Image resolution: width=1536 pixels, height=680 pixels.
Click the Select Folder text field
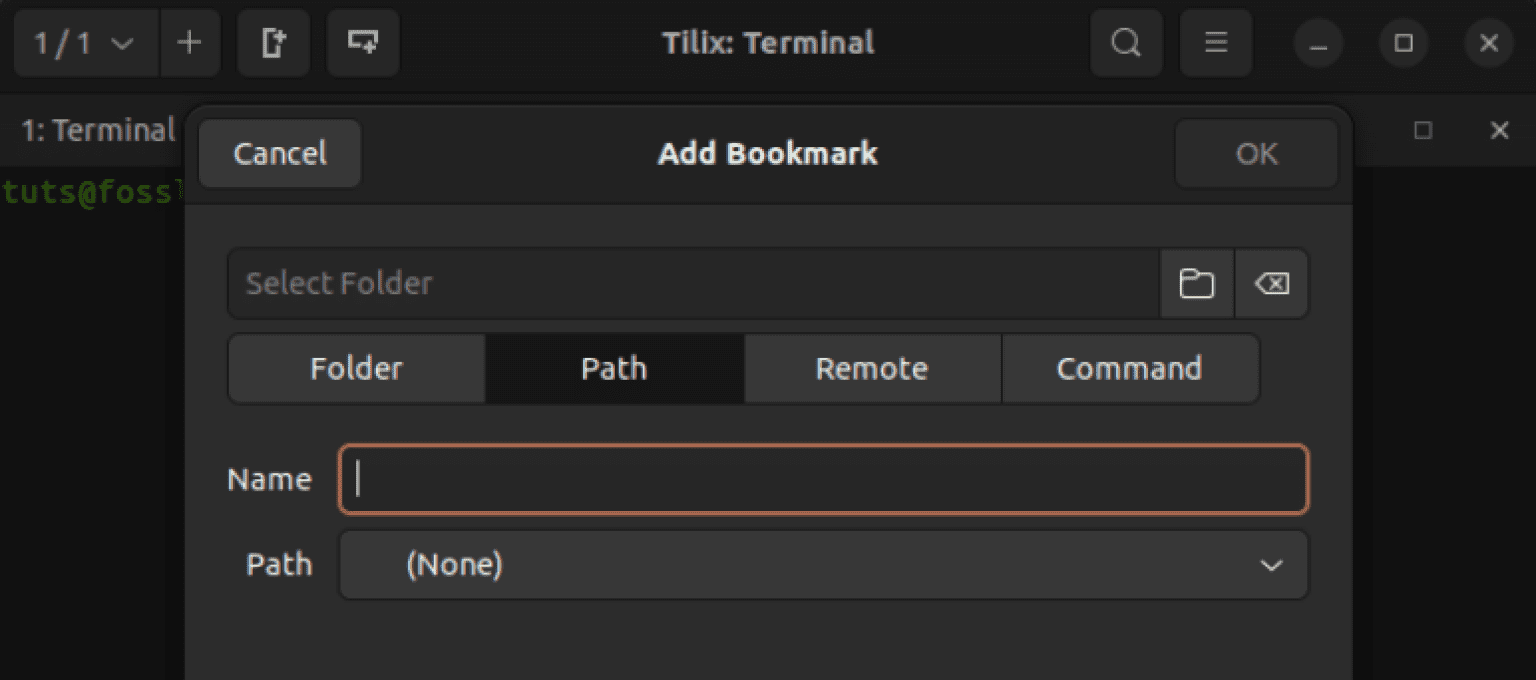pyautogui.click(x=690, y=284)
